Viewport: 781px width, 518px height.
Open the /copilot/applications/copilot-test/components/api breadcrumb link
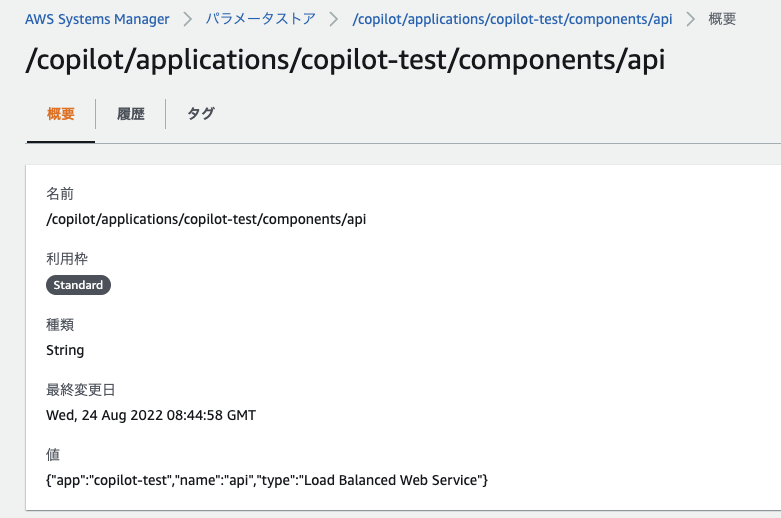click(x=512, y=19)
